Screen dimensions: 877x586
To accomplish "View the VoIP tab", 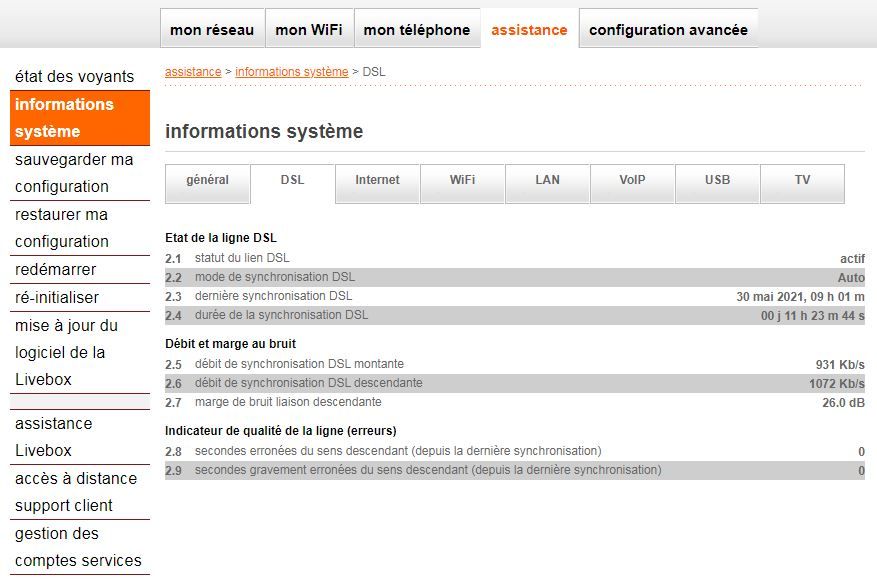I will click(x=631, y=183).
